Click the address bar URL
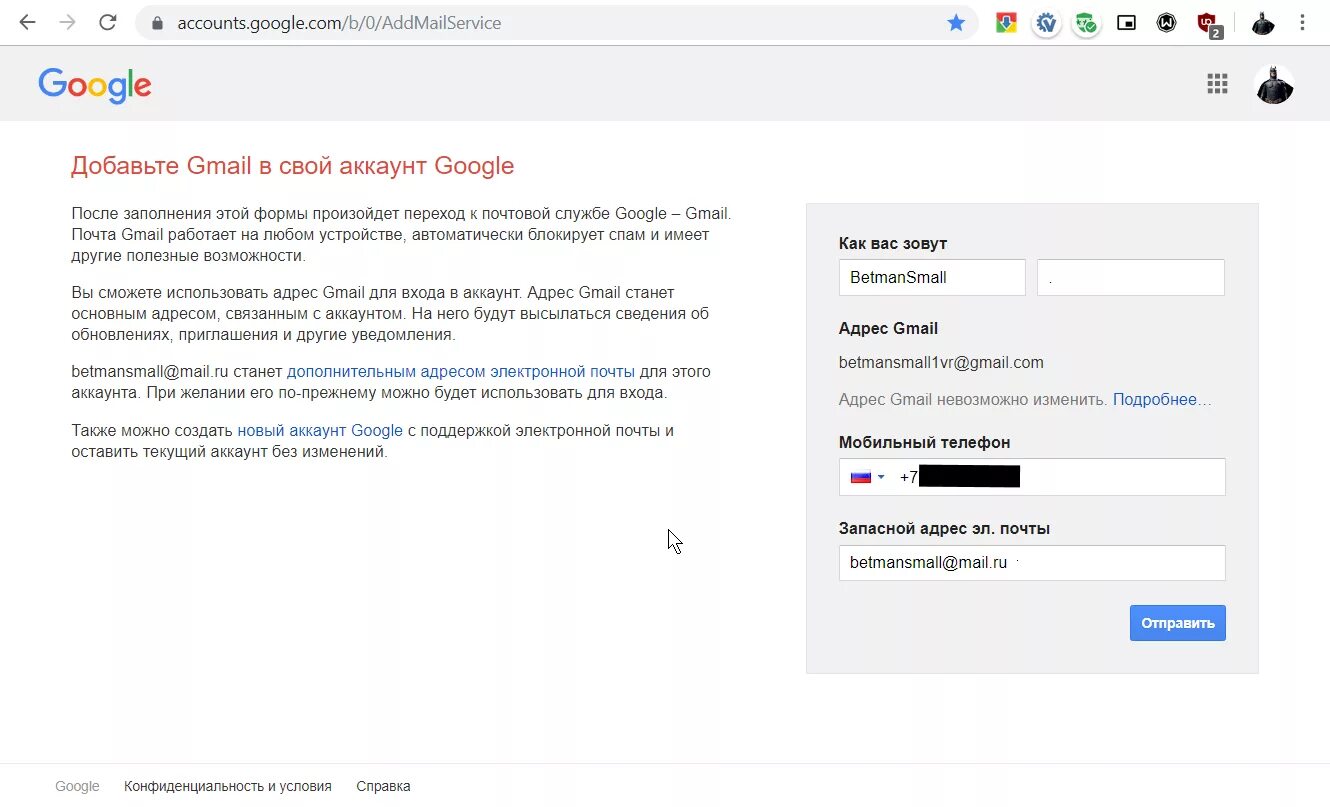The image size is (1330, 807). (x=339, y=22)
